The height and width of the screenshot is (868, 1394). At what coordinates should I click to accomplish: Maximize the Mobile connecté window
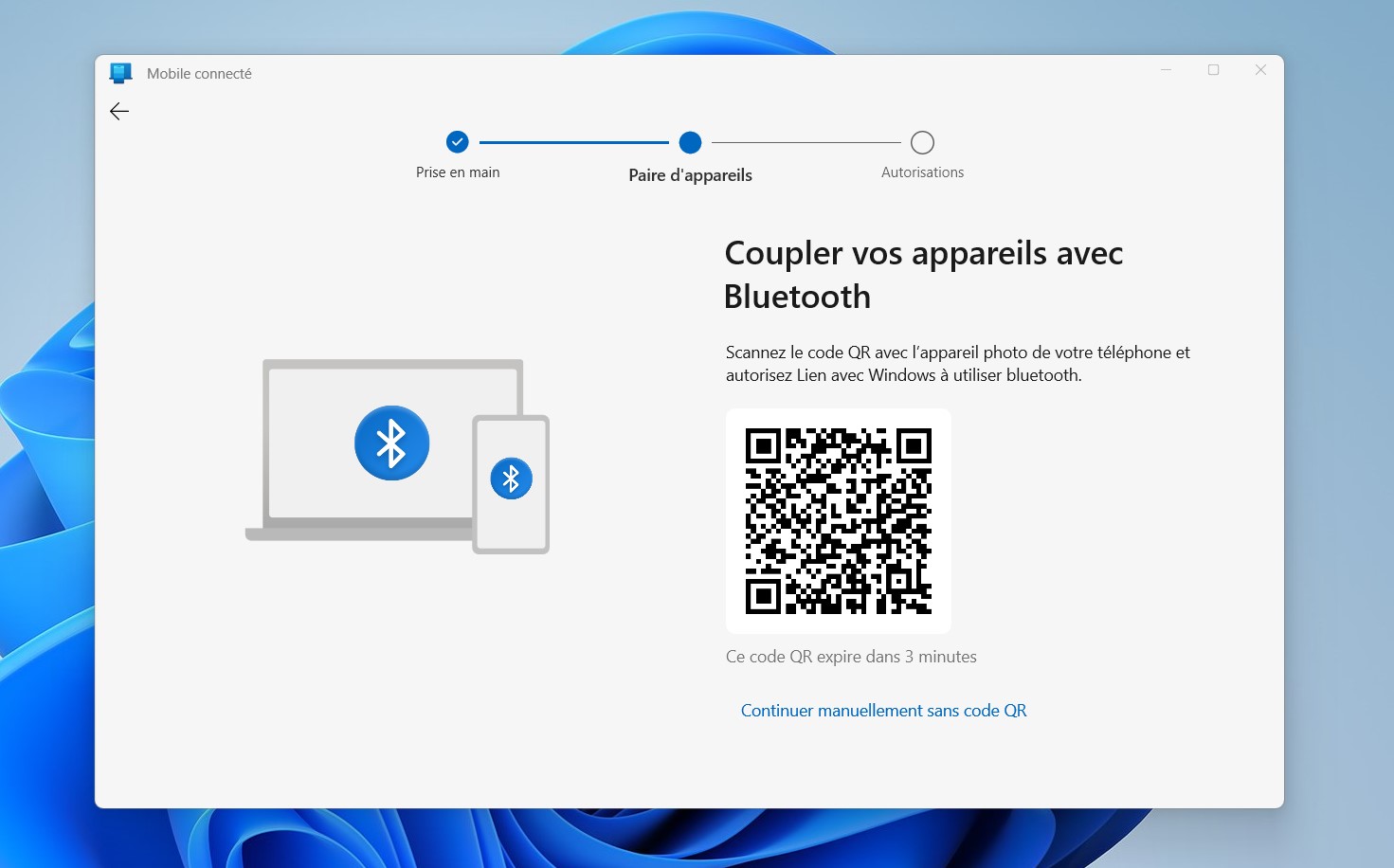coord(1213,70)
